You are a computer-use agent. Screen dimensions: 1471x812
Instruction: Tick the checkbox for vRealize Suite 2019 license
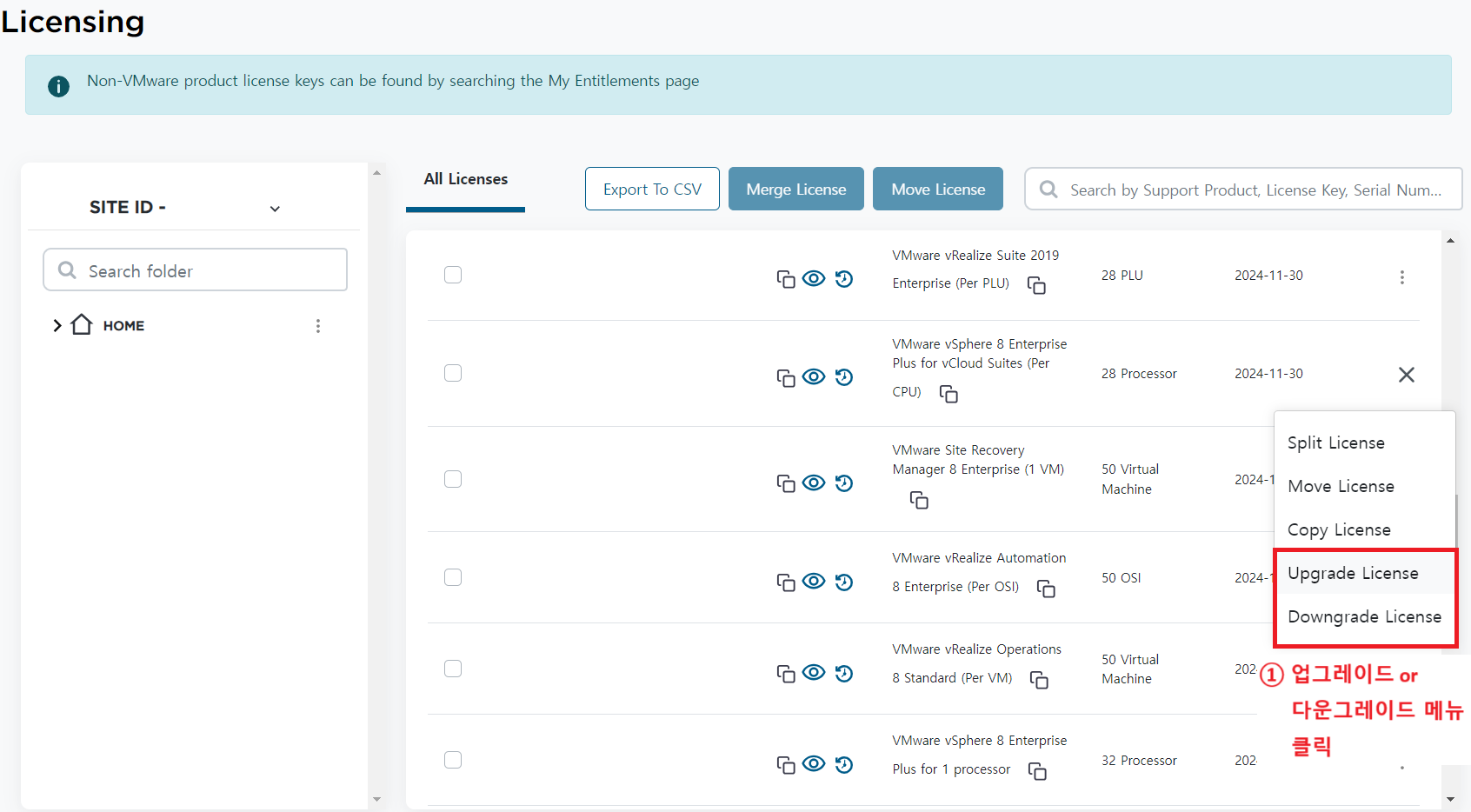click(453, 275)
